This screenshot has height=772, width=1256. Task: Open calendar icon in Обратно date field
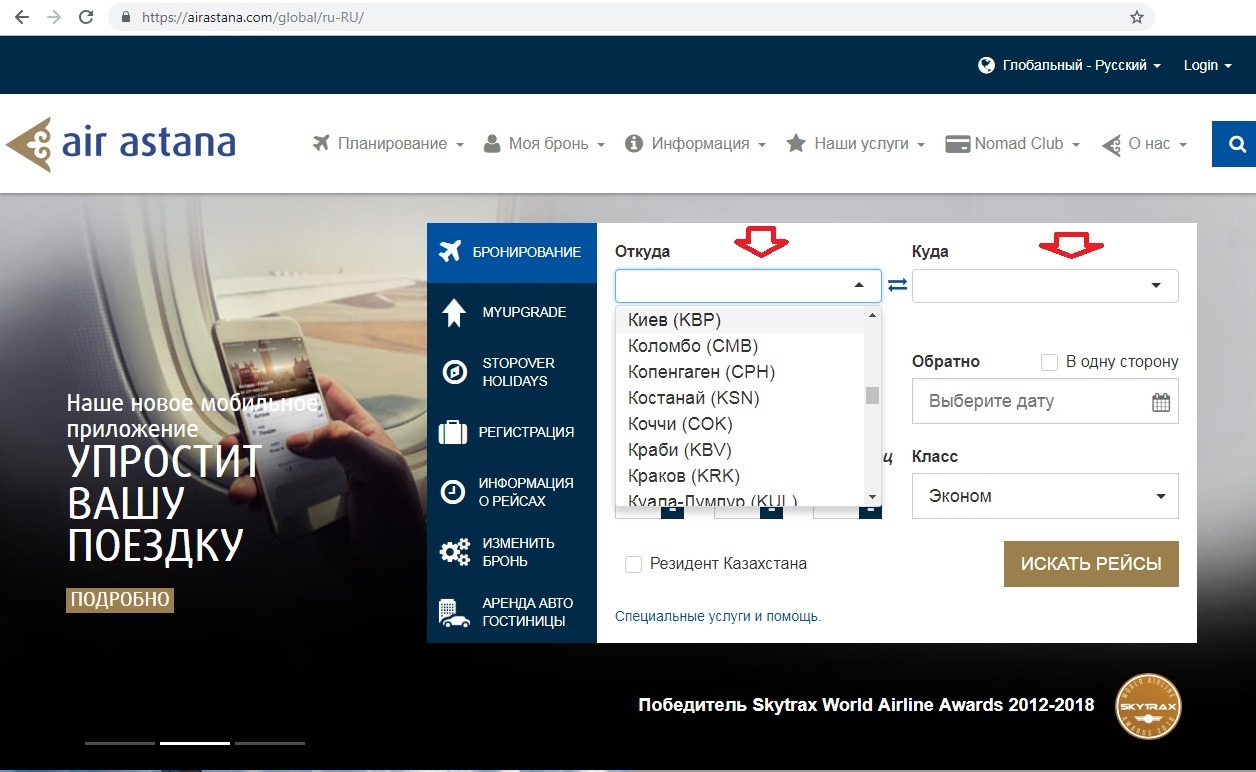1160,402
